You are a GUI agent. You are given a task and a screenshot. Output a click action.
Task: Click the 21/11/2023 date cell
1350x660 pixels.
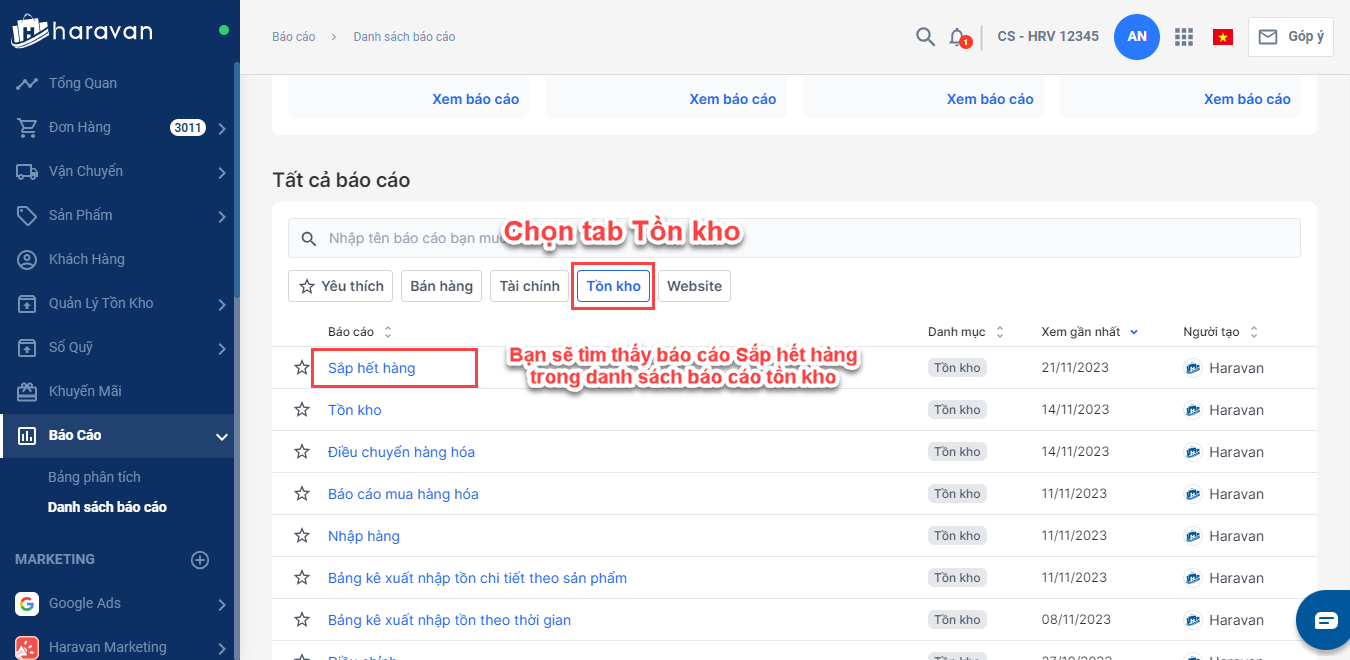click(1075, 368)
